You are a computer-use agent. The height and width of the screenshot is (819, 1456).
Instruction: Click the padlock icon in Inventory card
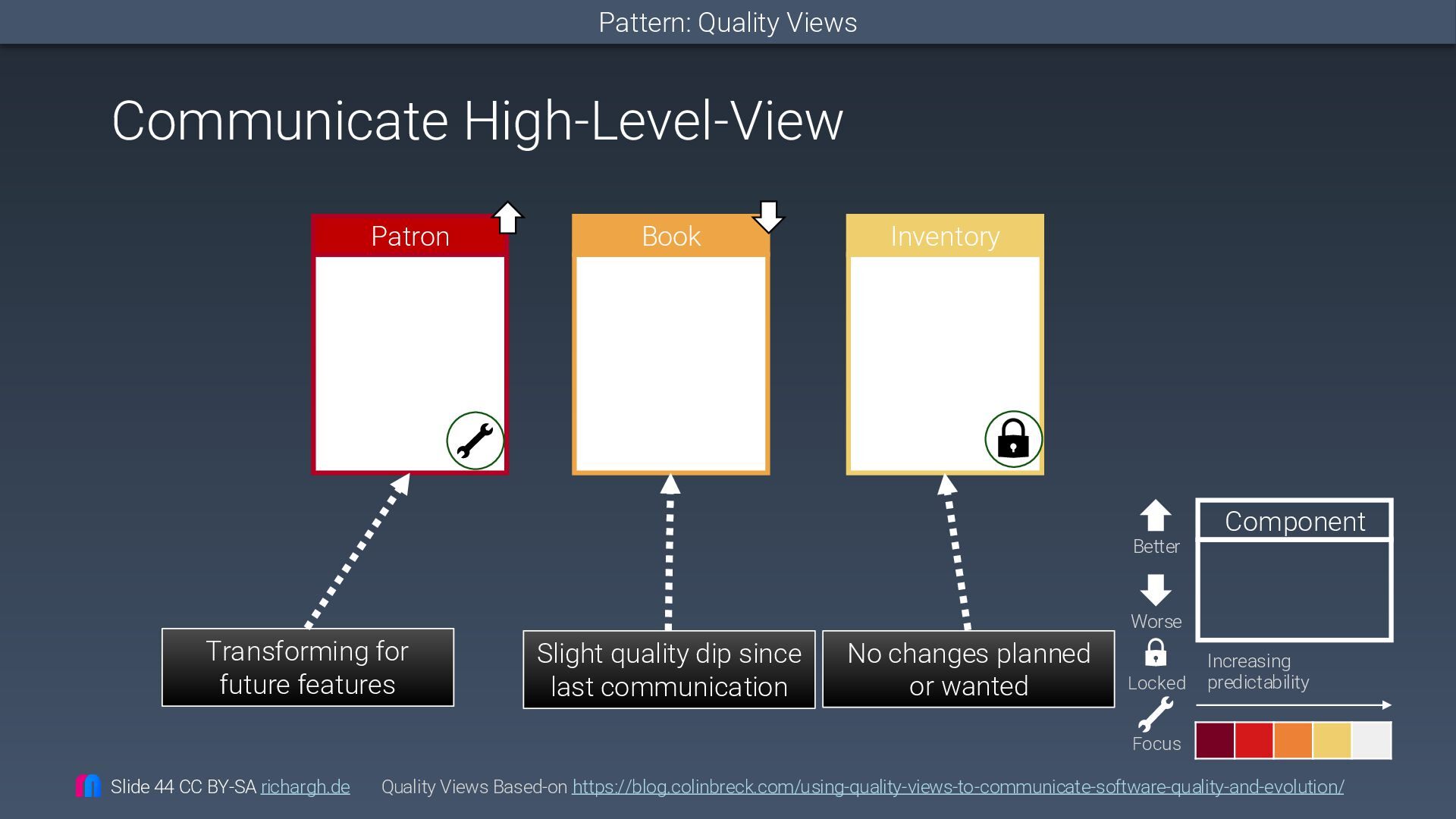[x=1013, y=439]
